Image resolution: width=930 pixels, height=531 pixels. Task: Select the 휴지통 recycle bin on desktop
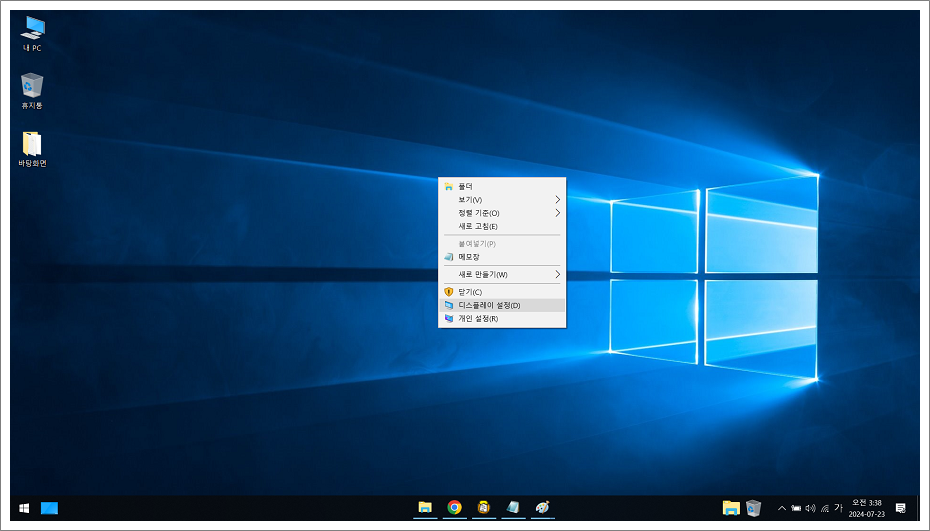pyautogui.click(x=32, y=91)
